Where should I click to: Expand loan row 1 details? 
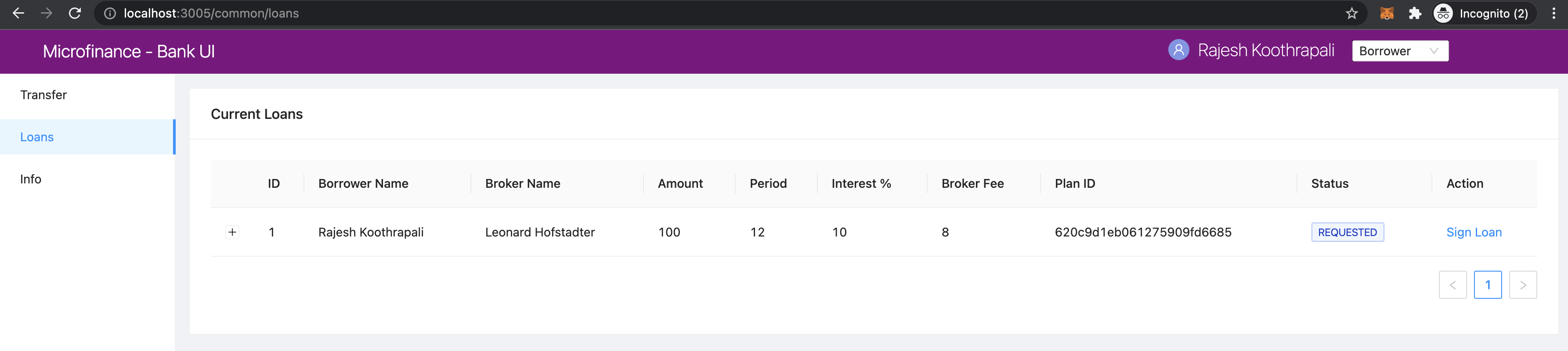(232, 232)
